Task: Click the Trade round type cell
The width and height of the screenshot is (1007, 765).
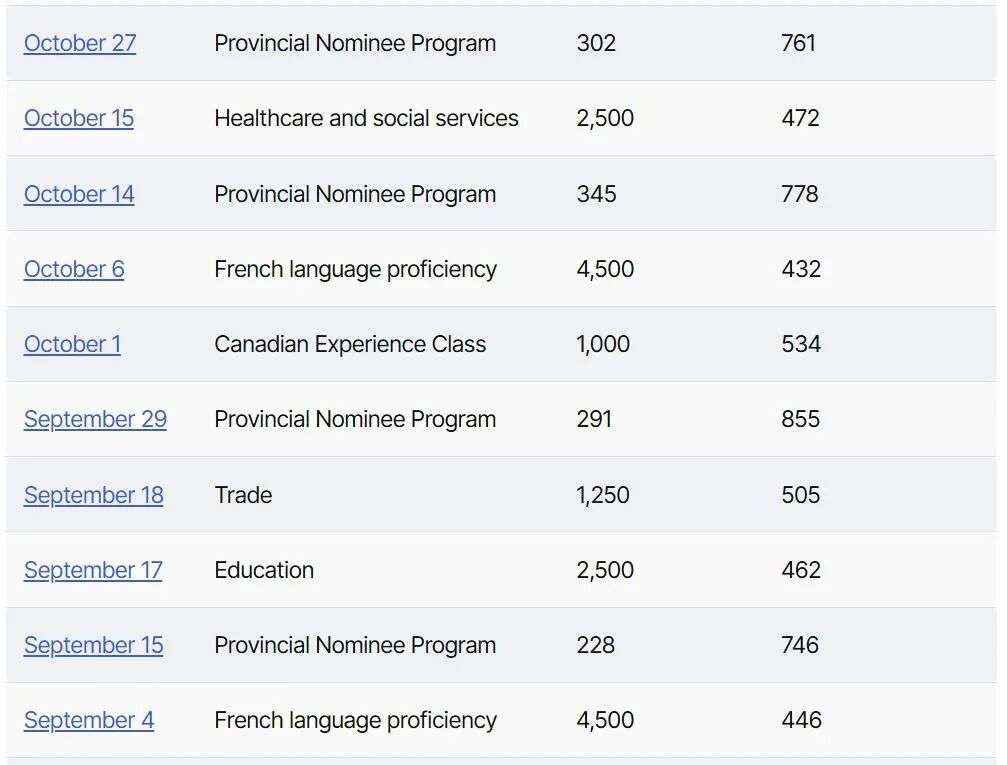Action: point(243,495)
